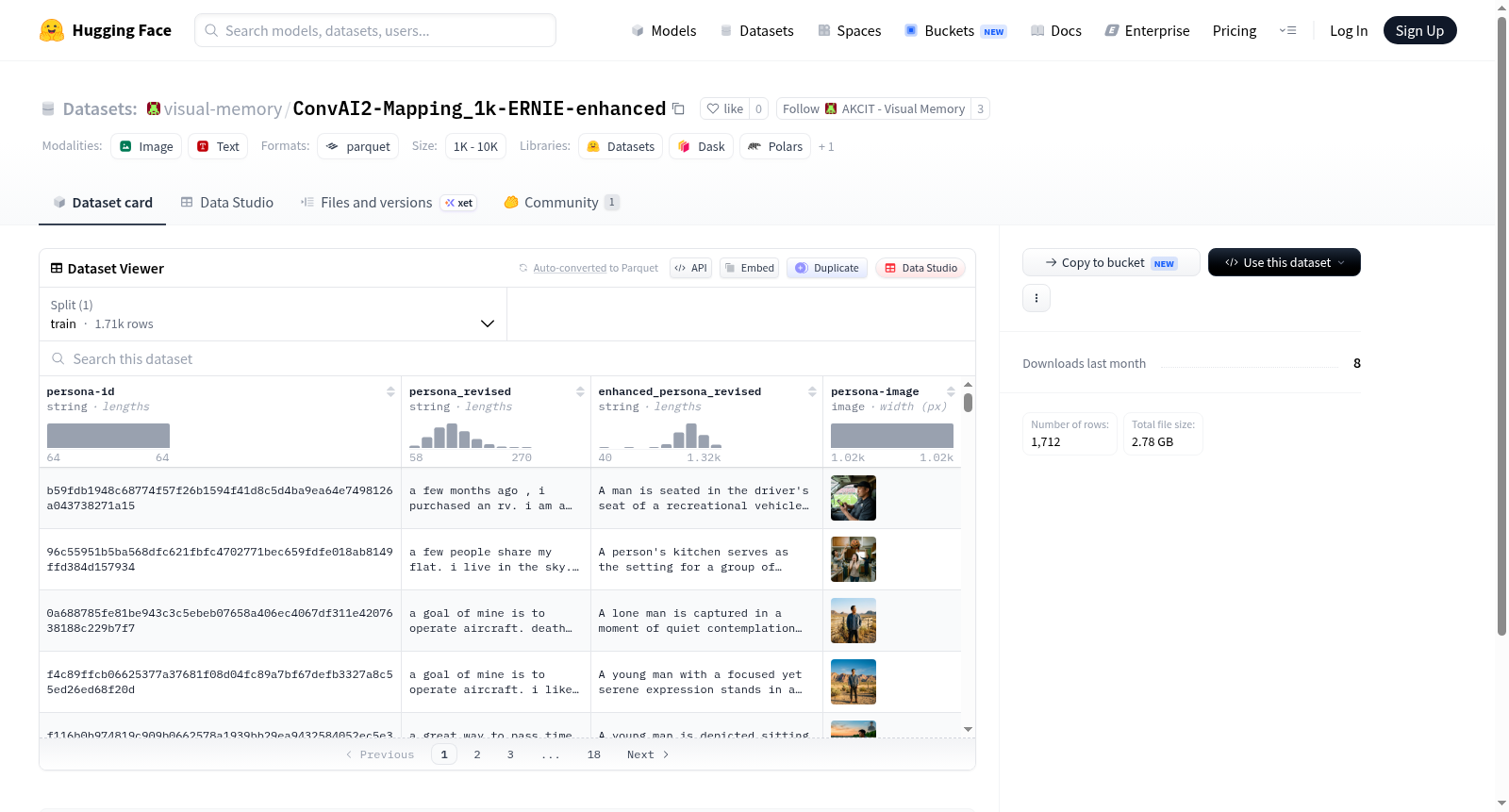Screen dimensions: 1509x812
Task: Open Data Studio from the viewer header
Action: 920,268
